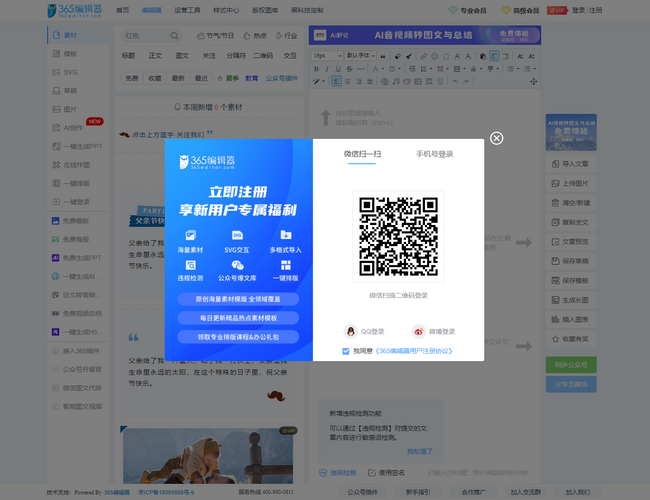
Task: Click the 多格式导入 folder icon
Action: pos(286,235)
